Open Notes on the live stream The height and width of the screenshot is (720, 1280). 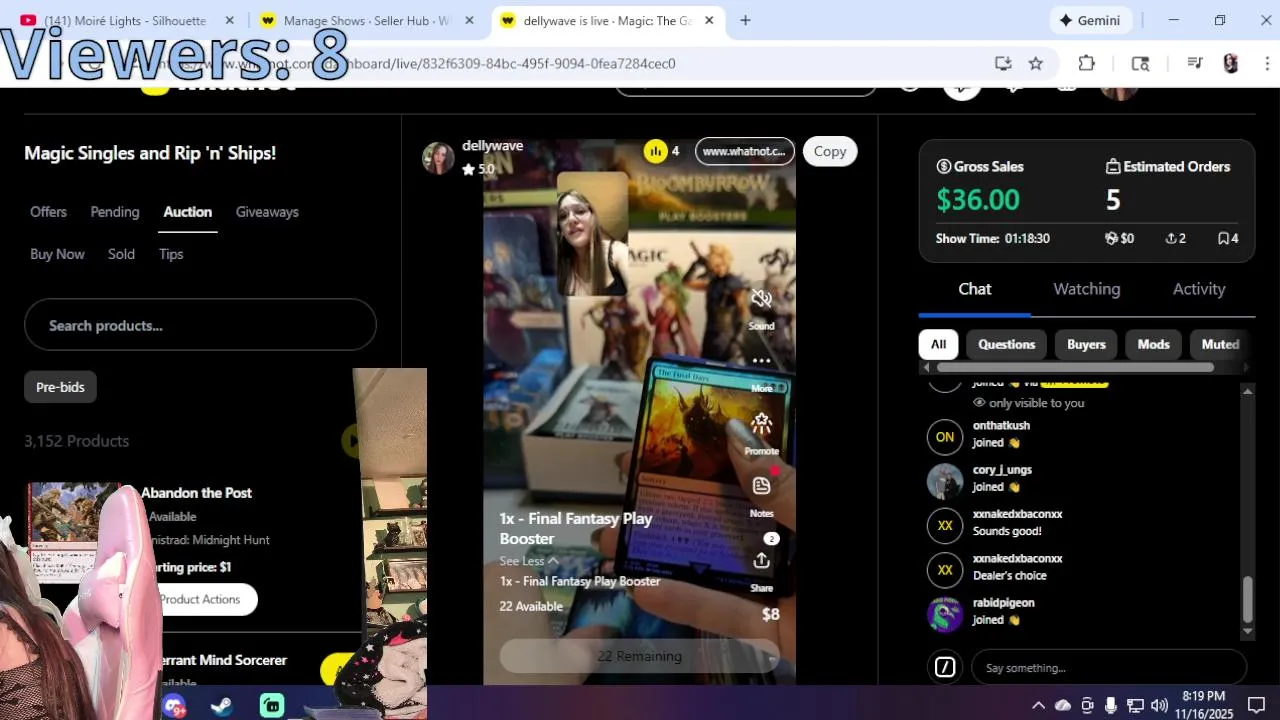point(761,486)
